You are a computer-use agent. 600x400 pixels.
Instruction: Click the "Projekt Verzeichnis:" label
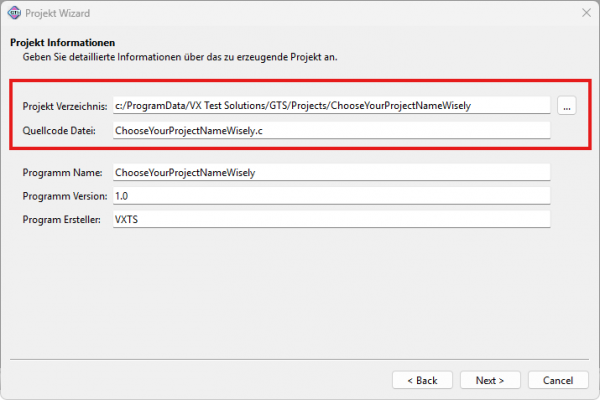pos(64,105)
